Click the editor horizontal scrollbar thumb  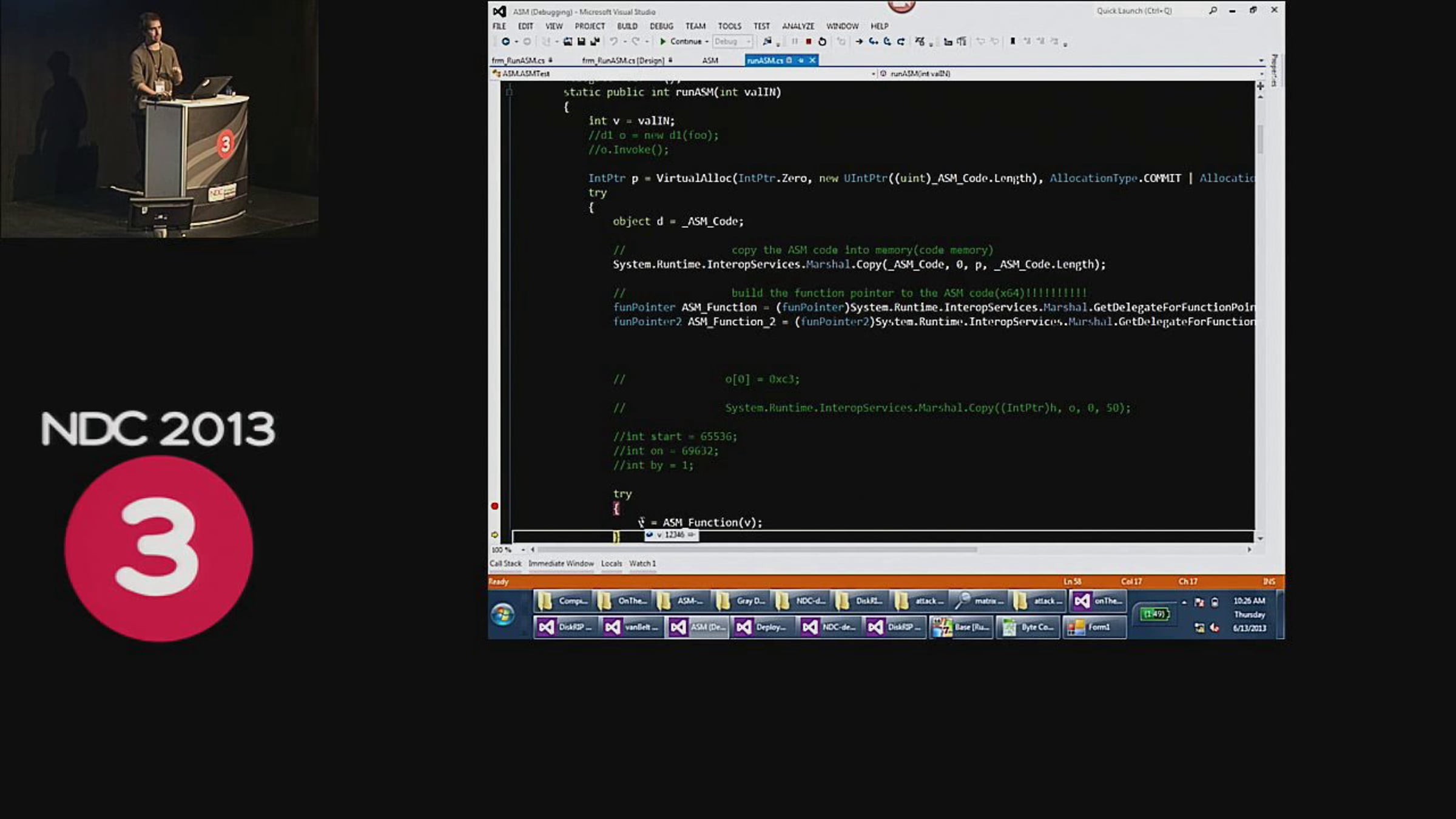757,550
